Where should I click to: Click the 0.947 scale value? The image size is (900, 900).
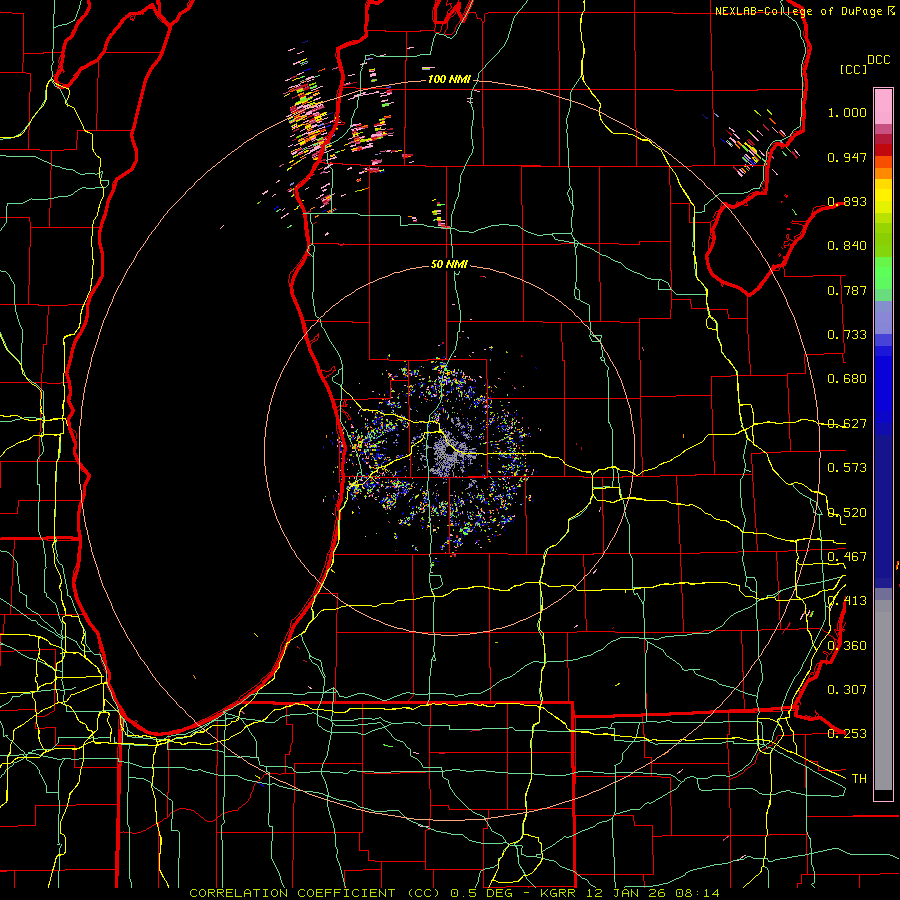(847, 157)
